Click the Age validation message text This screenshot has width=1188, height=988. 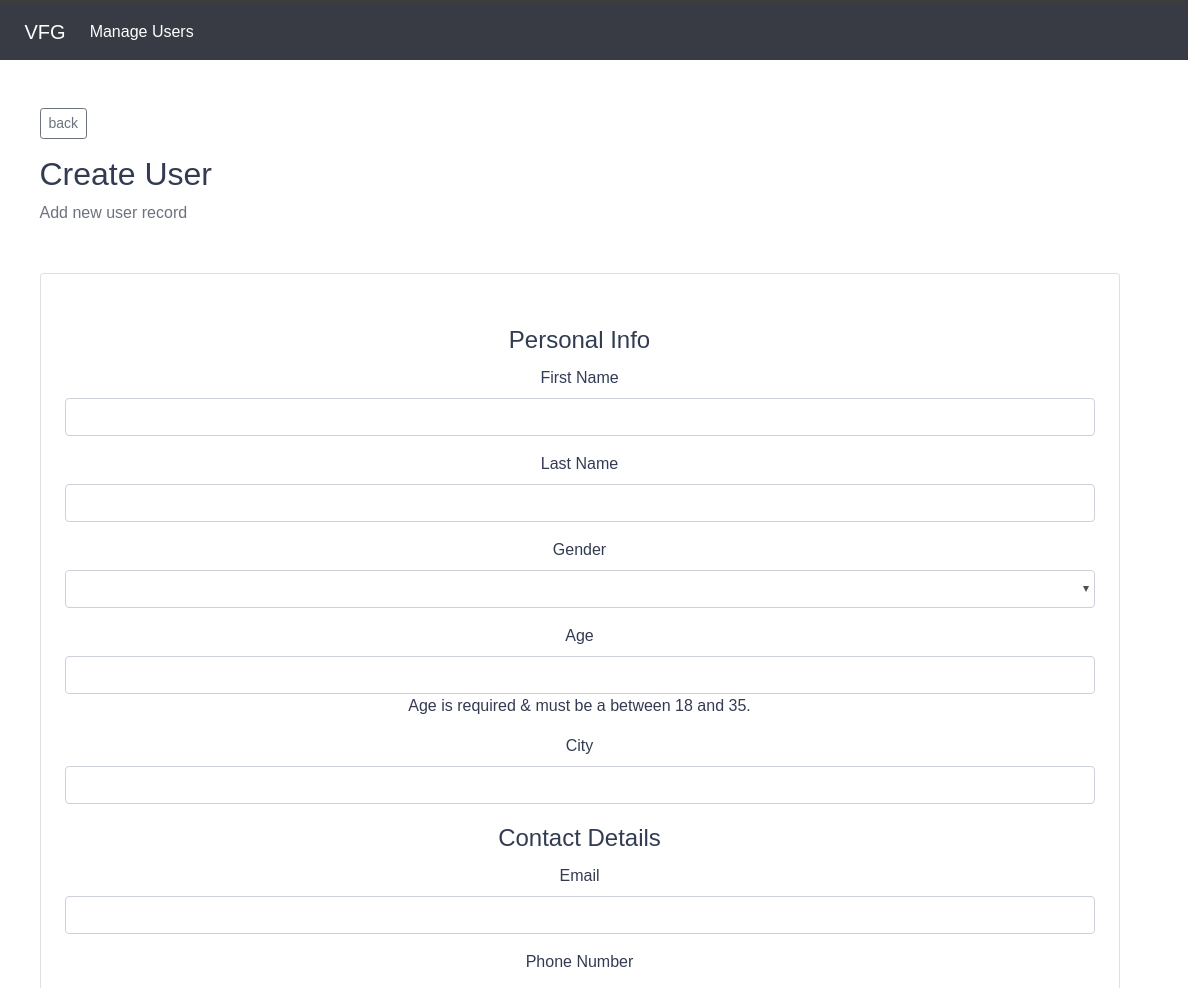point(579,705)
